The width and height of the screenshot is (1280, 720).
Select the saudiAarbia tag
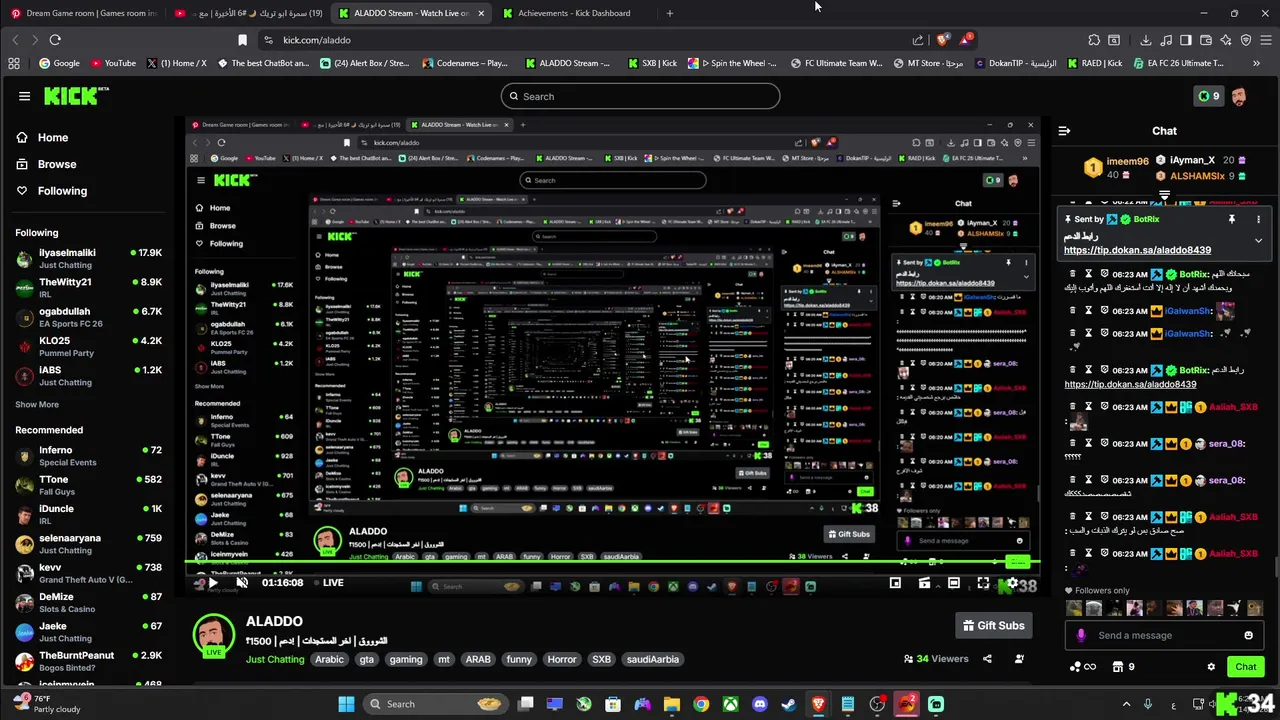click(x=652, y=659)
